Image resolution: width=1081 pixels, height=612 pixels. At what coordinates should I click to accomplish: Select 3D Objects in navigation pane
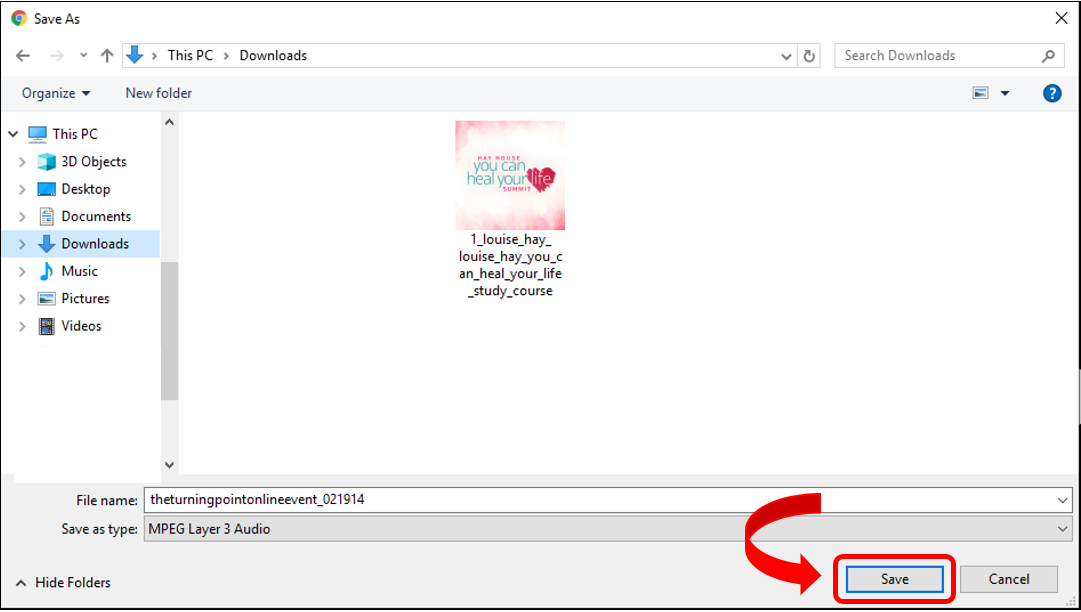click(x=93, y=161)
